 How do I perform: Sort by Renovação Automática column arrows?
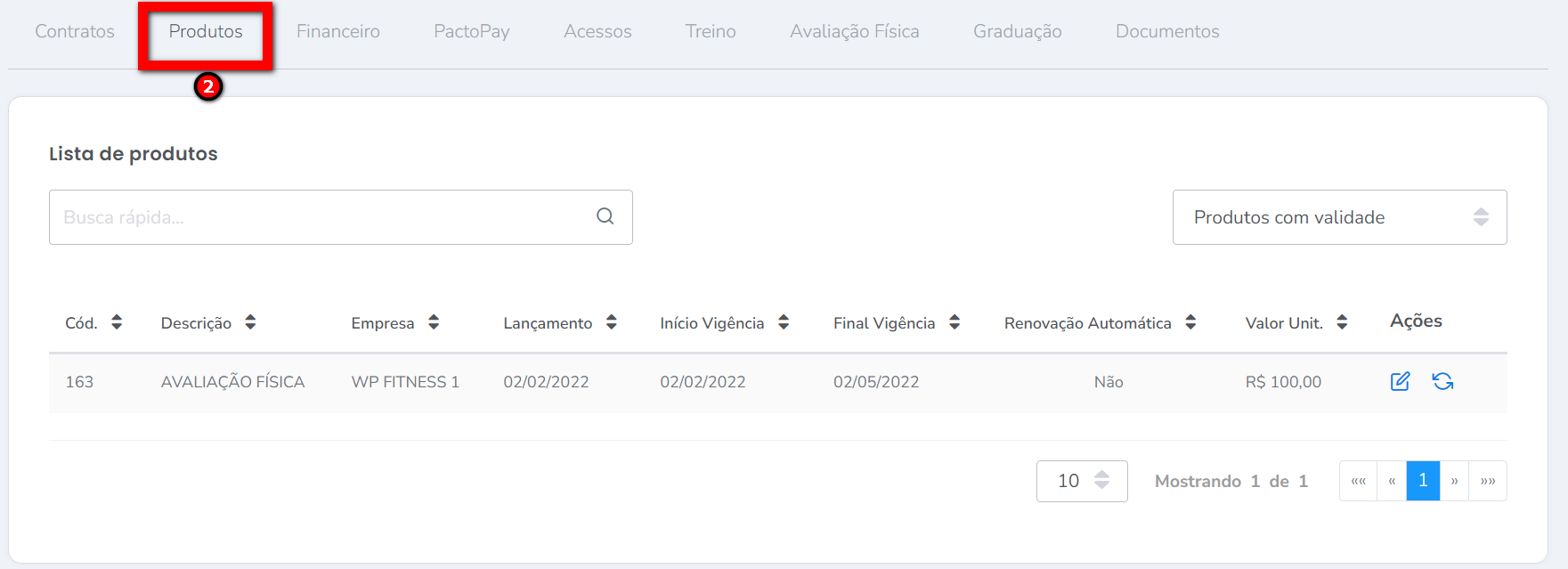click(x=1190, y=322)
